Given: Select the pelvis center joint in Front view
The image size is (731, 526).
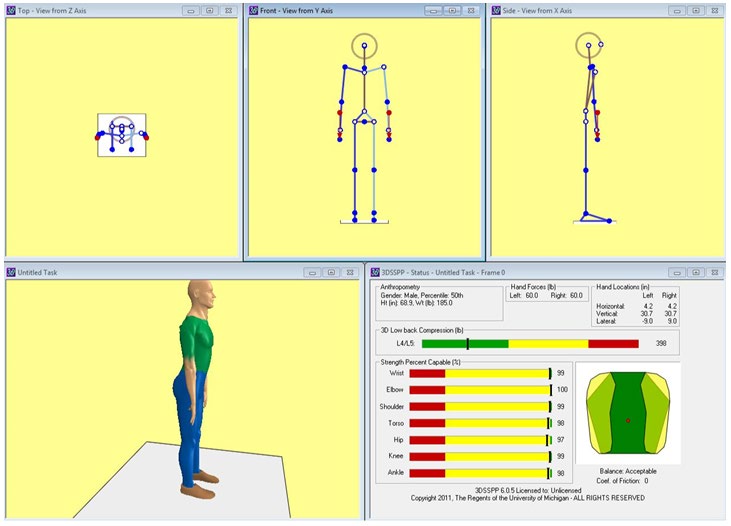Looking at the screenshot, I should tap(364, 121).
